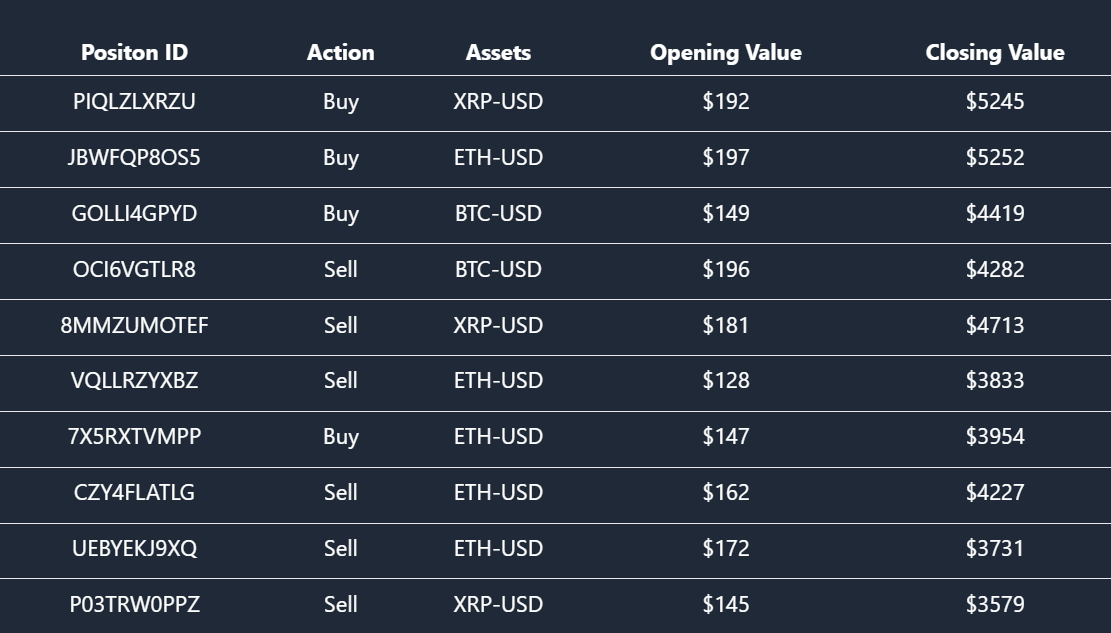Choose the CZY4FLATLG position row

pos(134,493)
